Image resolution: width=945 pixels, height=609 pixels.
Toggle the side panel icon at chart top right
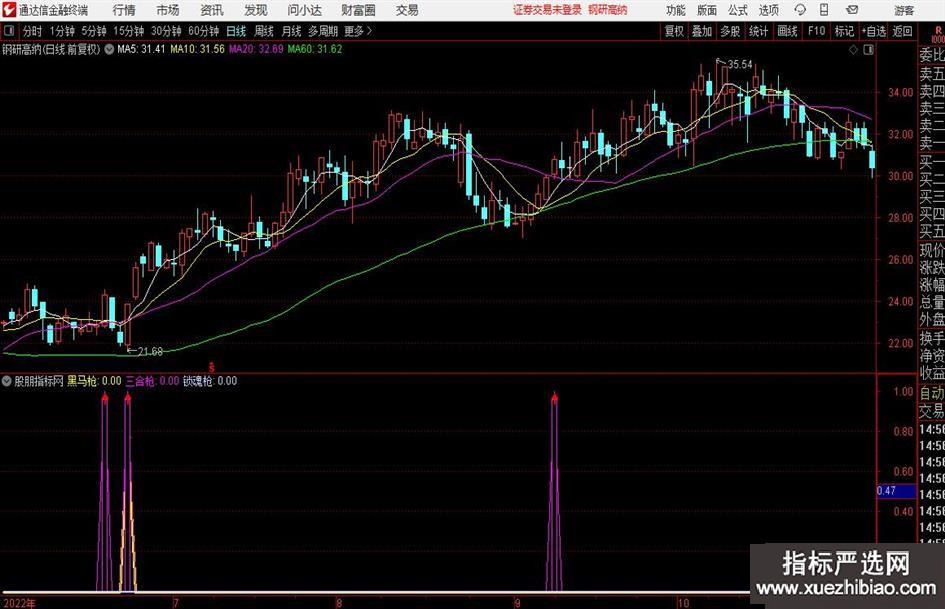(868, 50)
